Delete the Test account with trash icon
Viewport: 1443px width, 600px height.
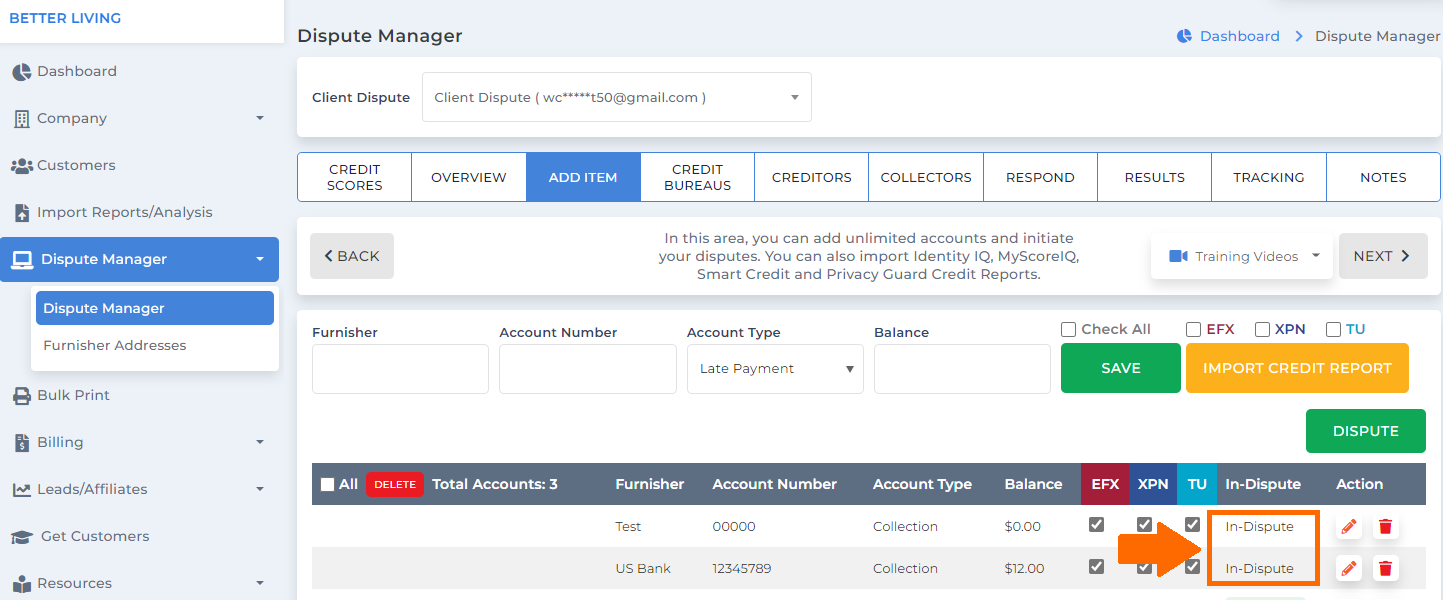[x=1385, y=527]
